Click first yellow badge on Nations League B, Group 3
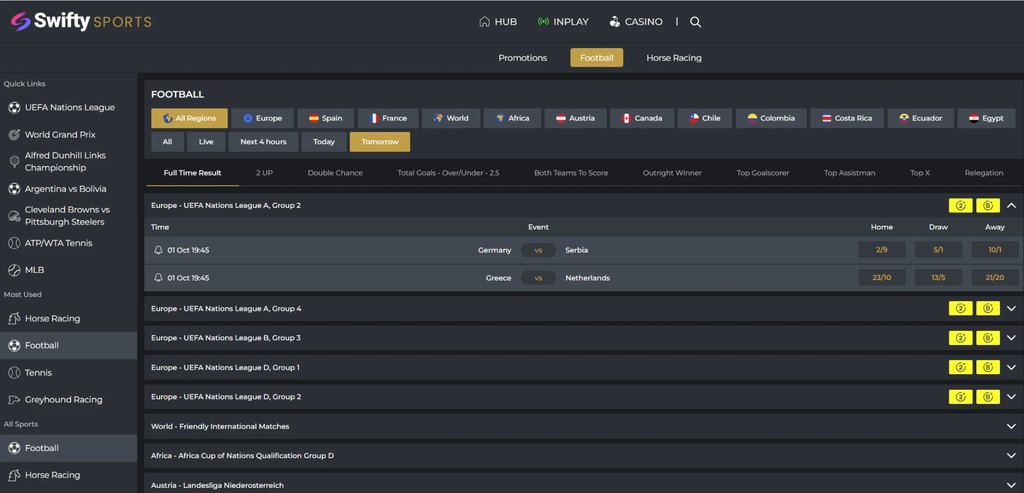The width and height of the screenshot is (1024, 493). 961,338
